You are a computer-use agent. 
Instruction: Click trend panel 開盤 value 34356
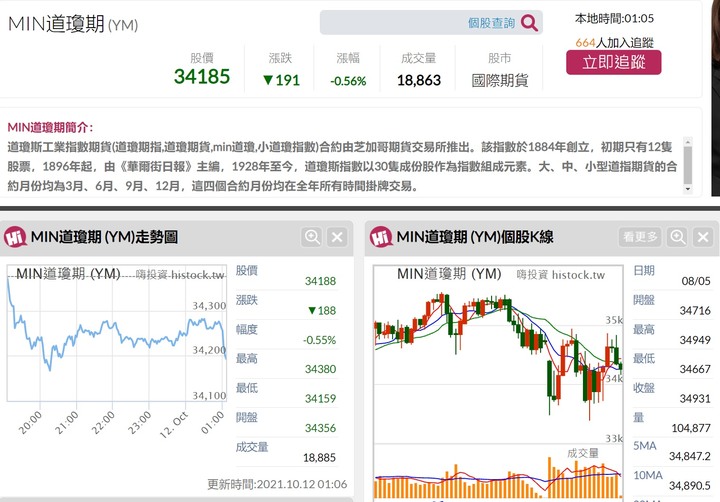(321, 428)
